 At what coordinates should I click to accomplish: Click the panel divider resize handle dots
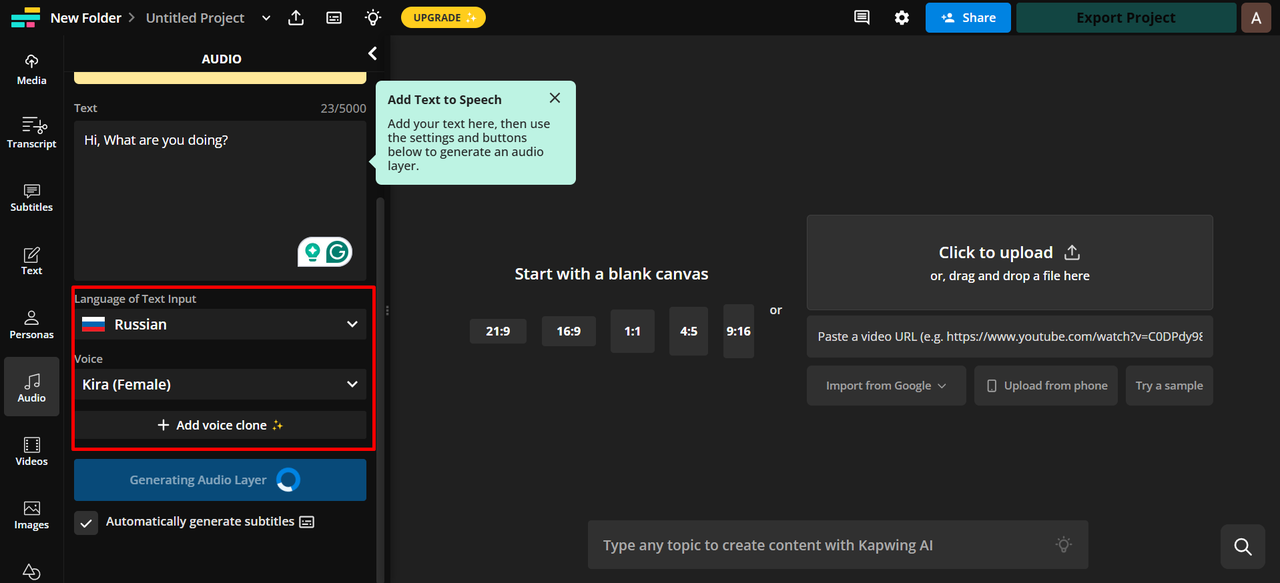[387, 311]
